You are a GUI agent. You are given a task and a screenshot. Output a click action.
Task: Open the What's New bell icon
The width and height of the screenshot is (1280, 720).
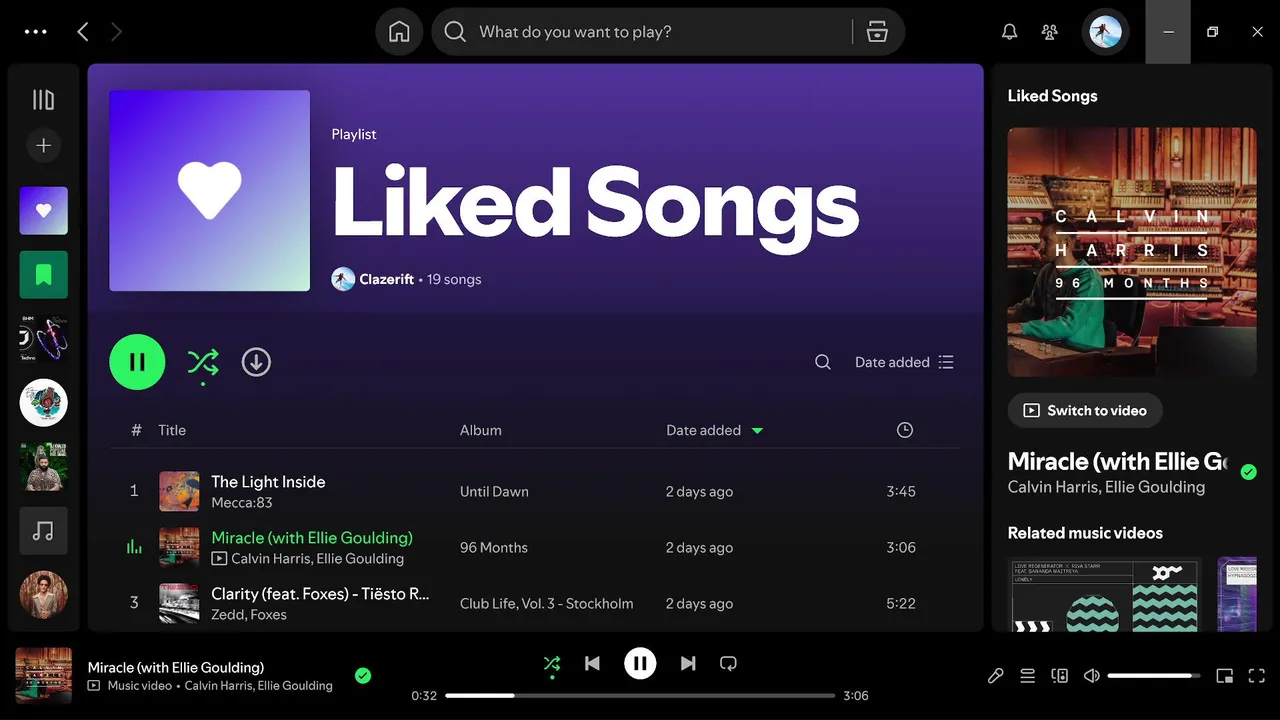click(1010, 32)
